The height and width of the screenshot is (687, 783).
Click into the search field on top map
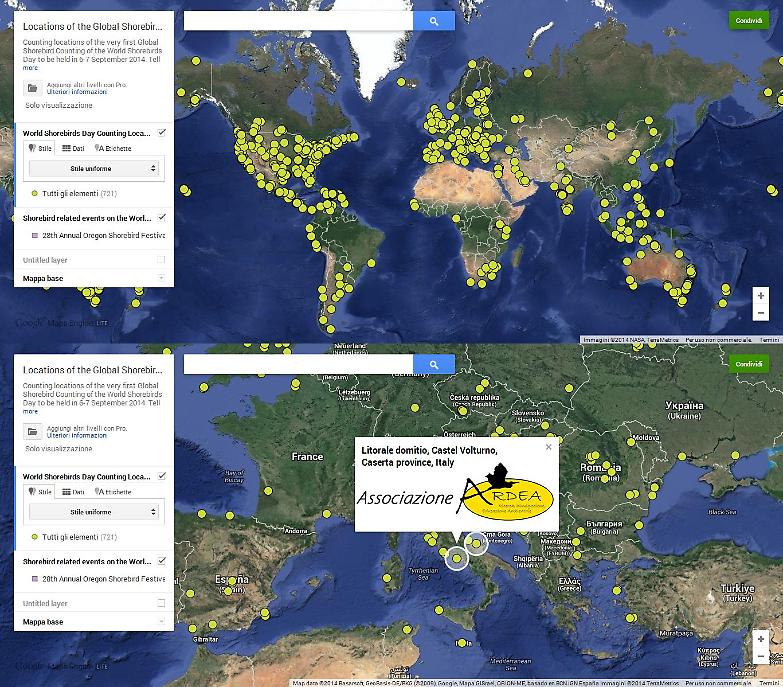[300, 21]
